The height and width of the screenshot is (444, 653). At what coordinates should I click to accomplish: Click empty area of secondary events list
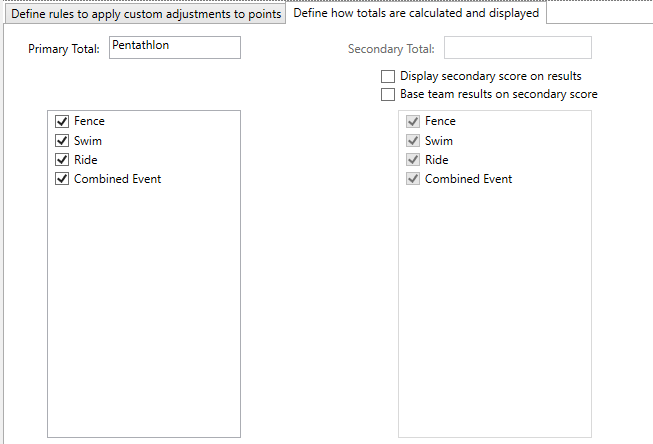pyautogui.click(x=495, y=312)
